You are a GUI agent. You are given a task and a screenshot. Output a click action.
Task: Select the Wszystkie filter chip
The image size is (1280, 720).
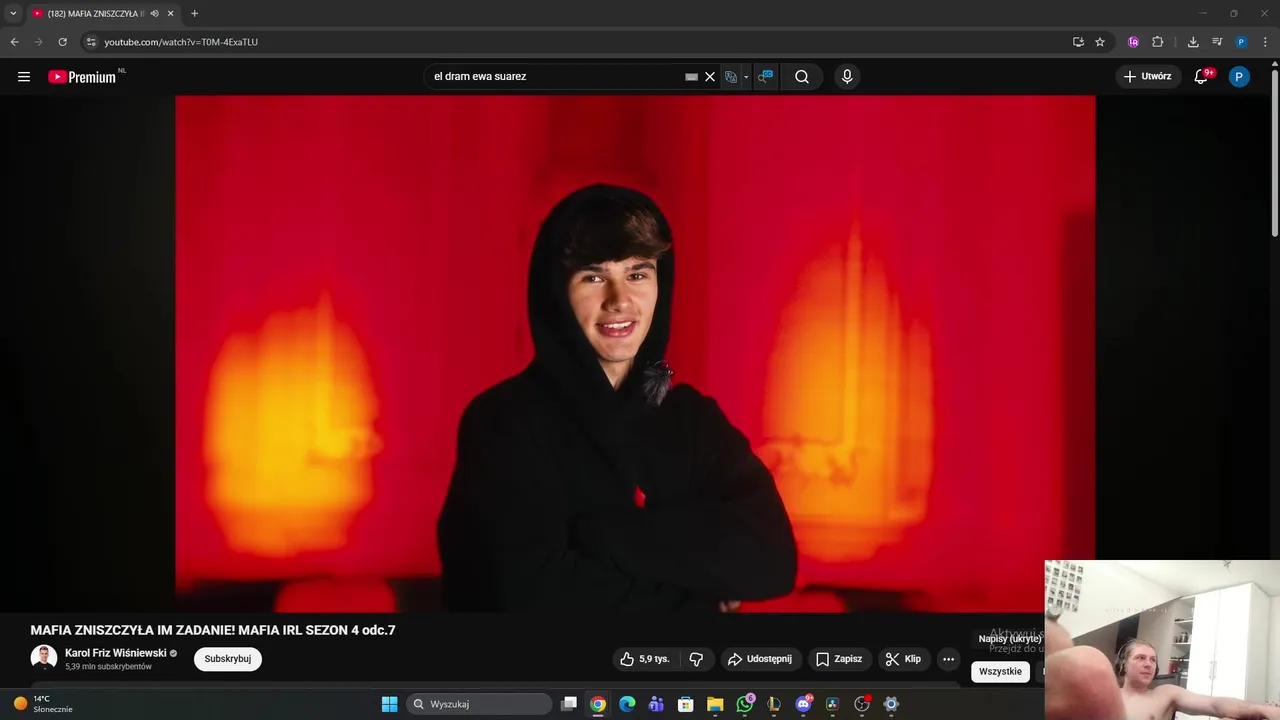1000,672
